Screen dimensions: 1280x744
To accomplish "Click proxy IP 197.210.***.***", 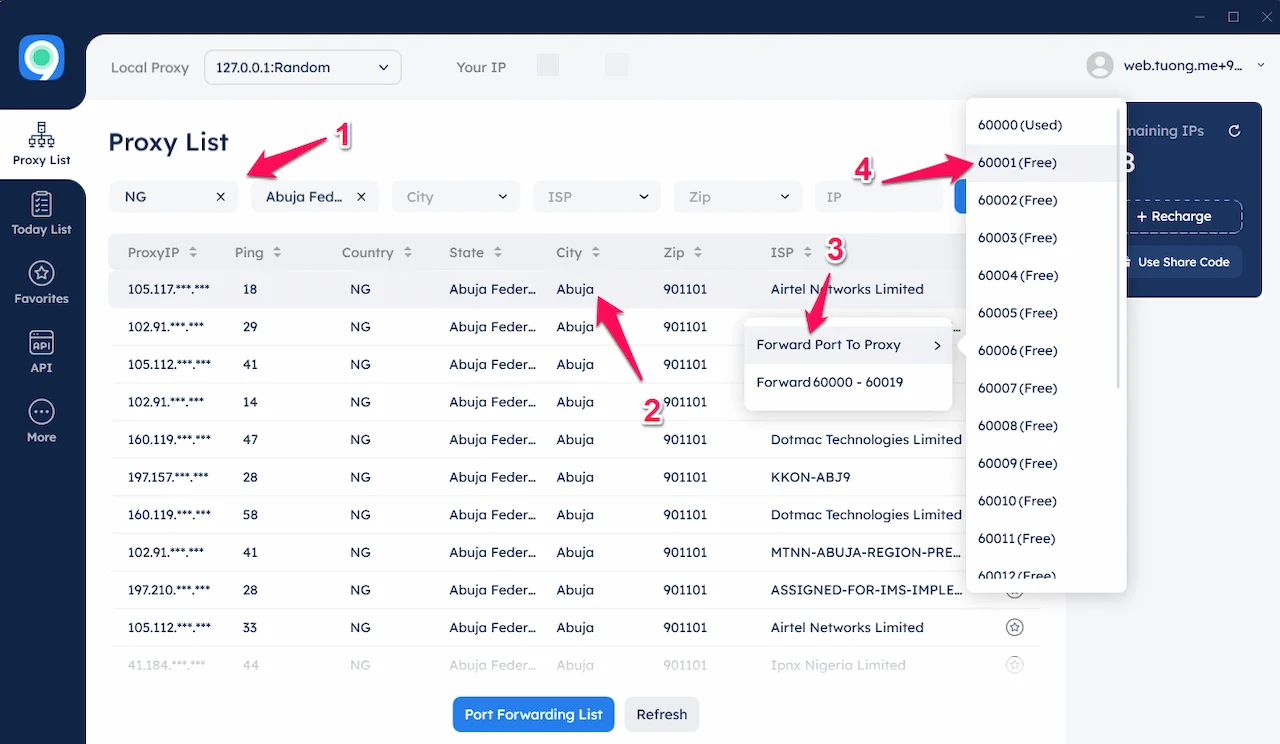I will [169, 590].
